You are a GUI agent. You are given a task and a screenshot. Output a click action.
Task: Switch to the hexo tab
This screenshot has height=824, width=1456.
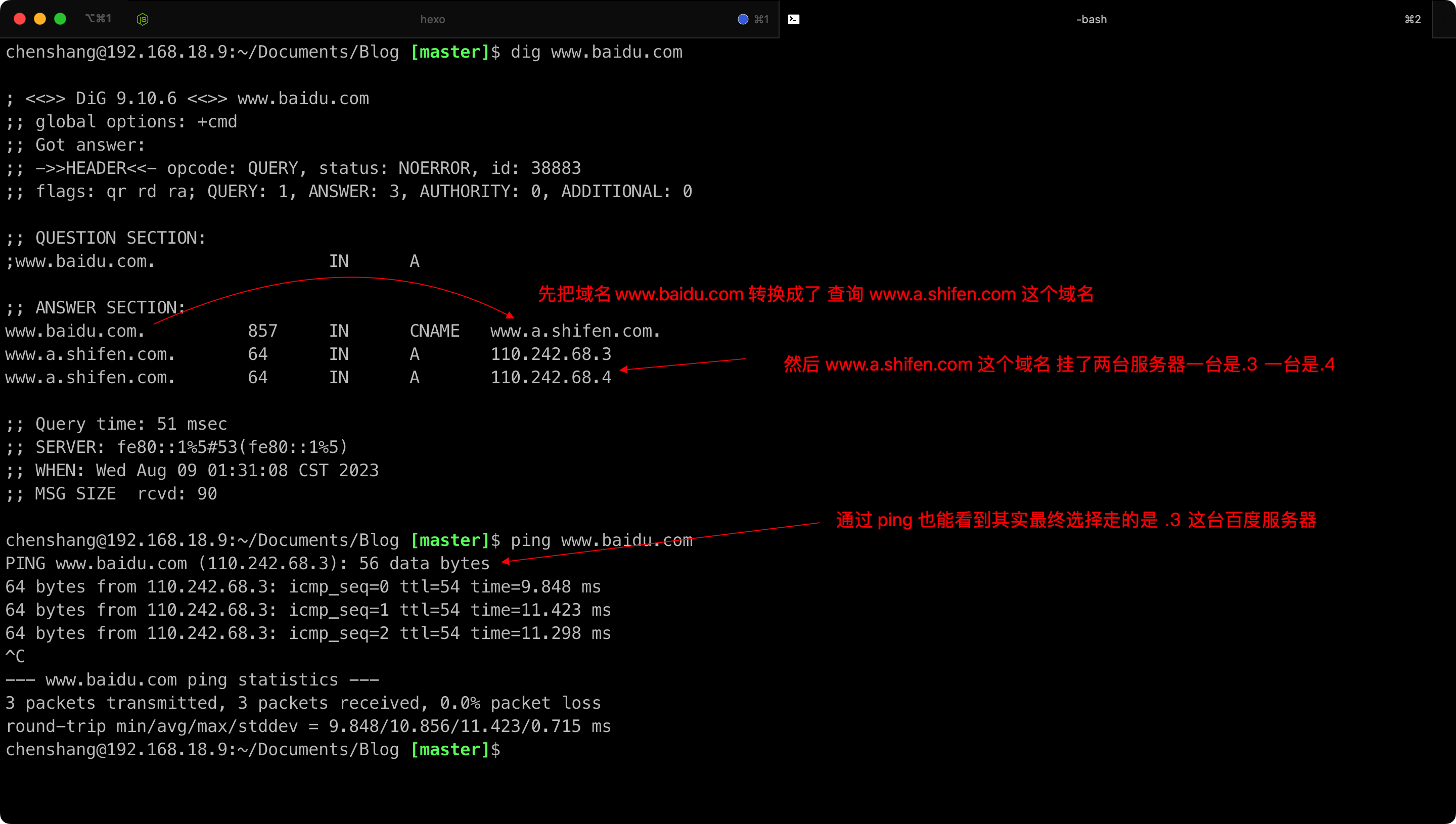(432, 19)
